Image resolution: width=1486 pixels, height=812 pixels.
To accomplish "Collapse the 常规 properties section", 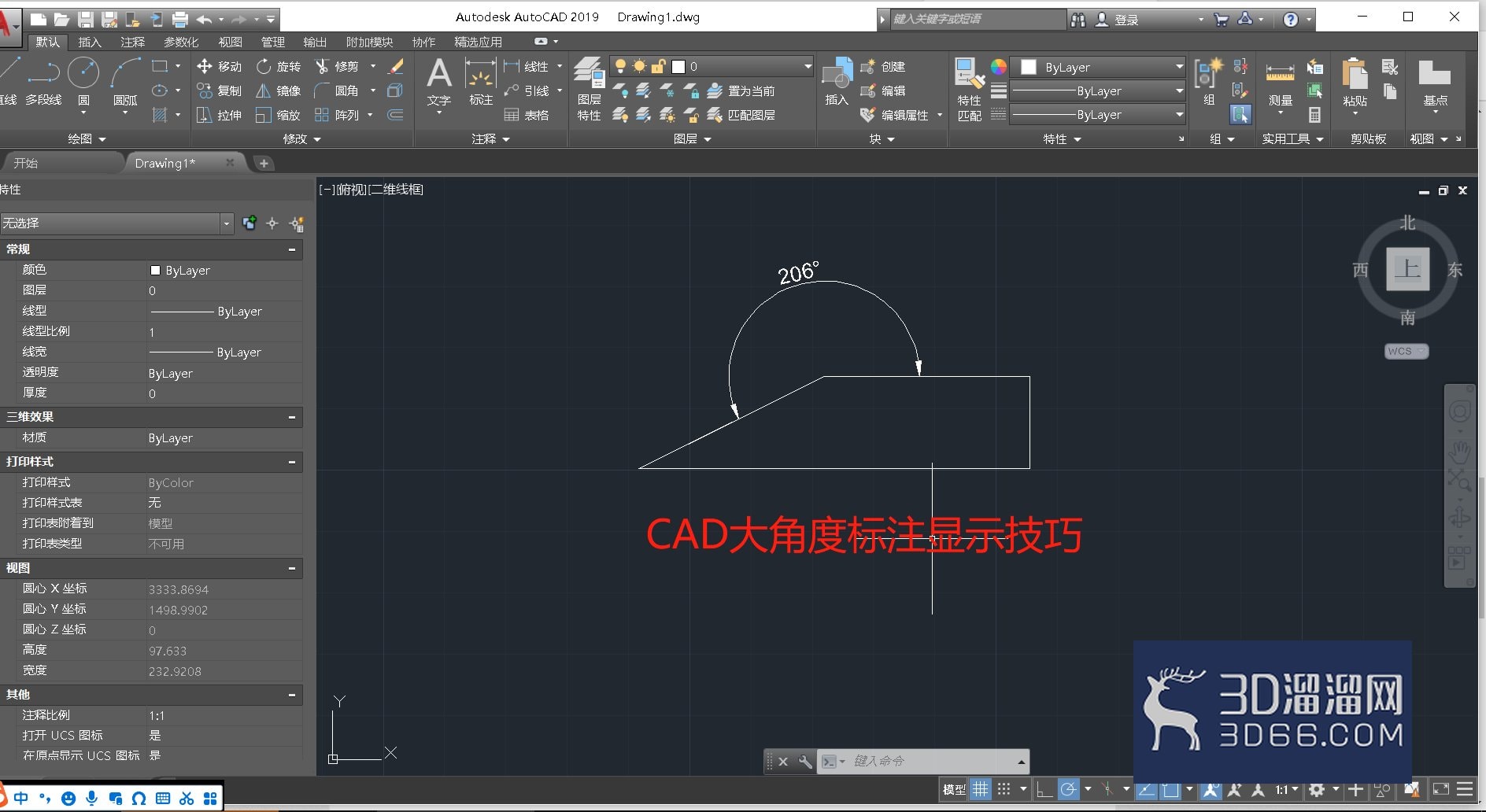I will [292, 249].
